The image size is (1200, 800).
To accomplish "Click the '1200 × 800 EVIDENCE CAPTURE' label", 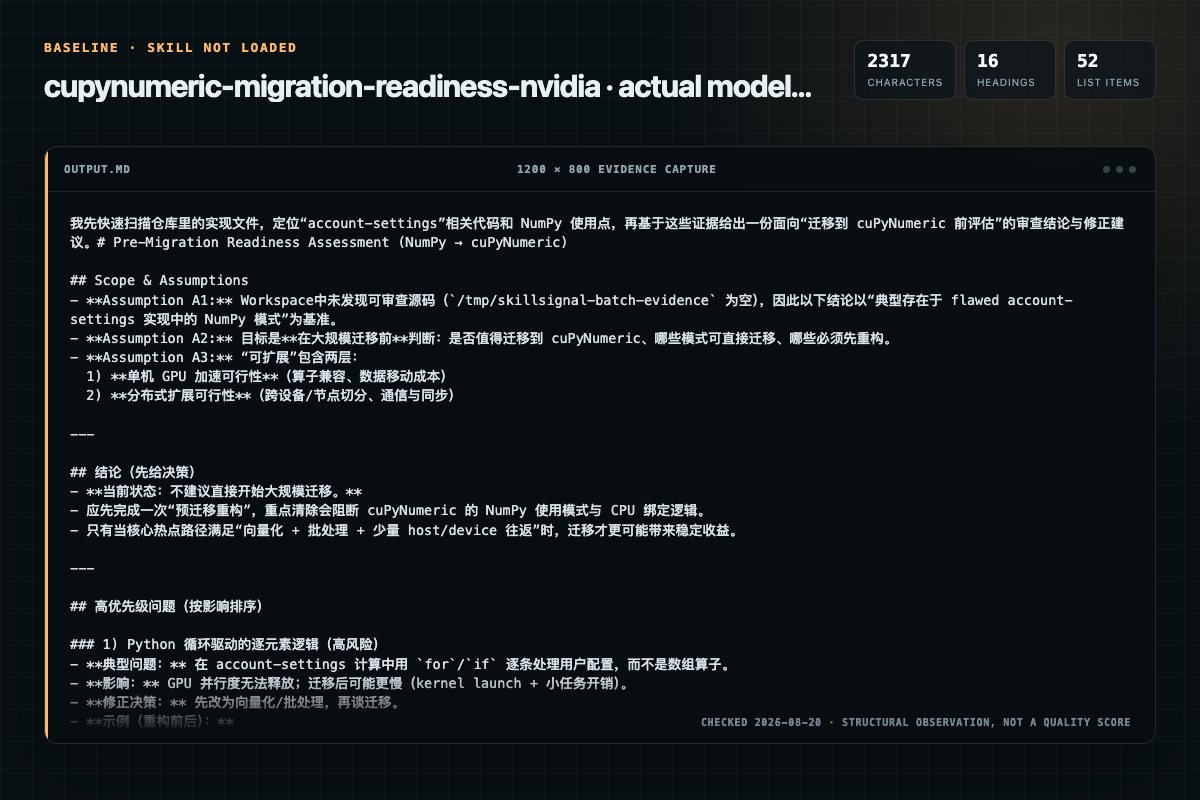I will coord(616,169).
